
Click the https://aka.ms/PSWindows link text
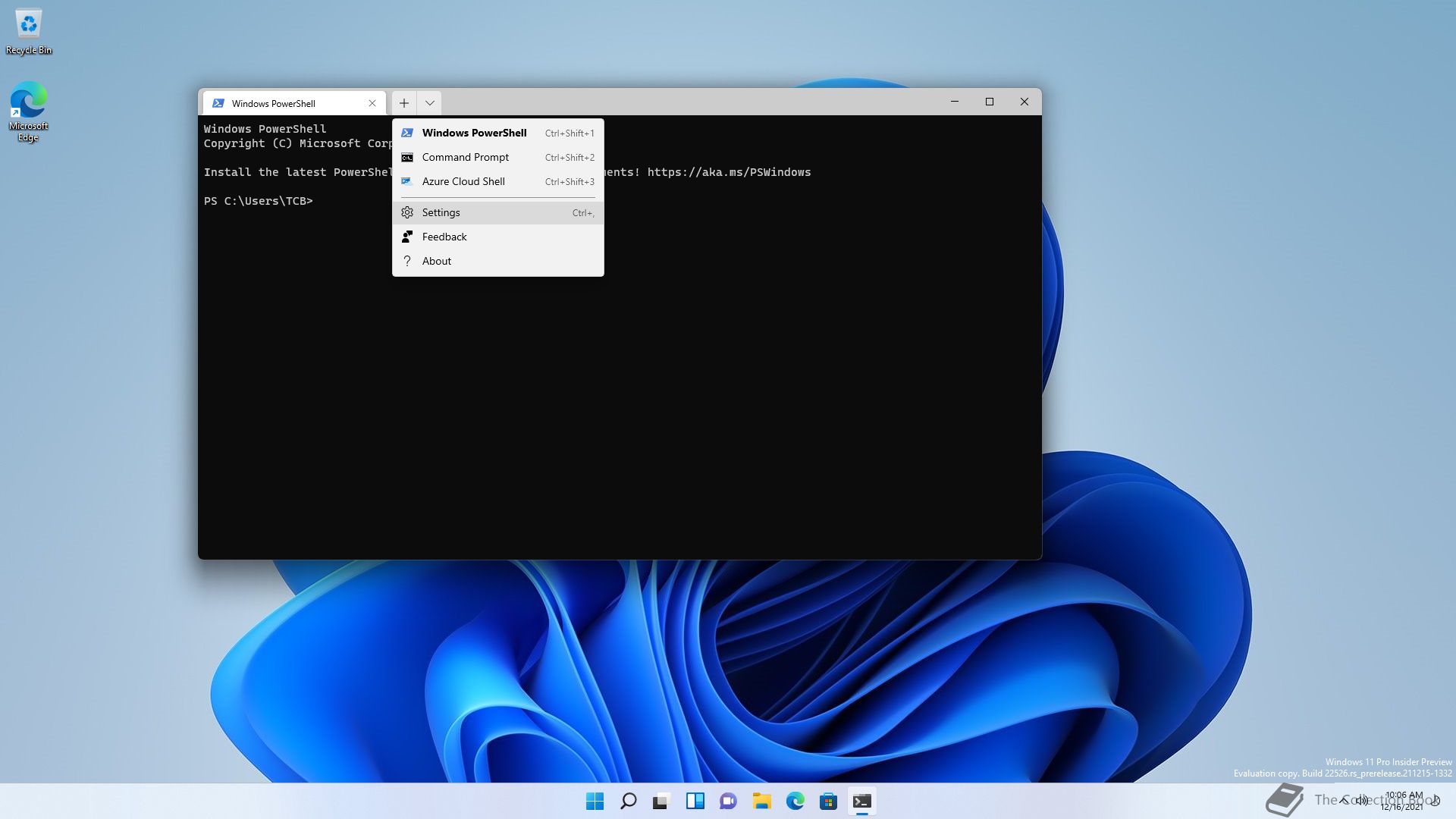pyautogui.click(x=729, y=172)
